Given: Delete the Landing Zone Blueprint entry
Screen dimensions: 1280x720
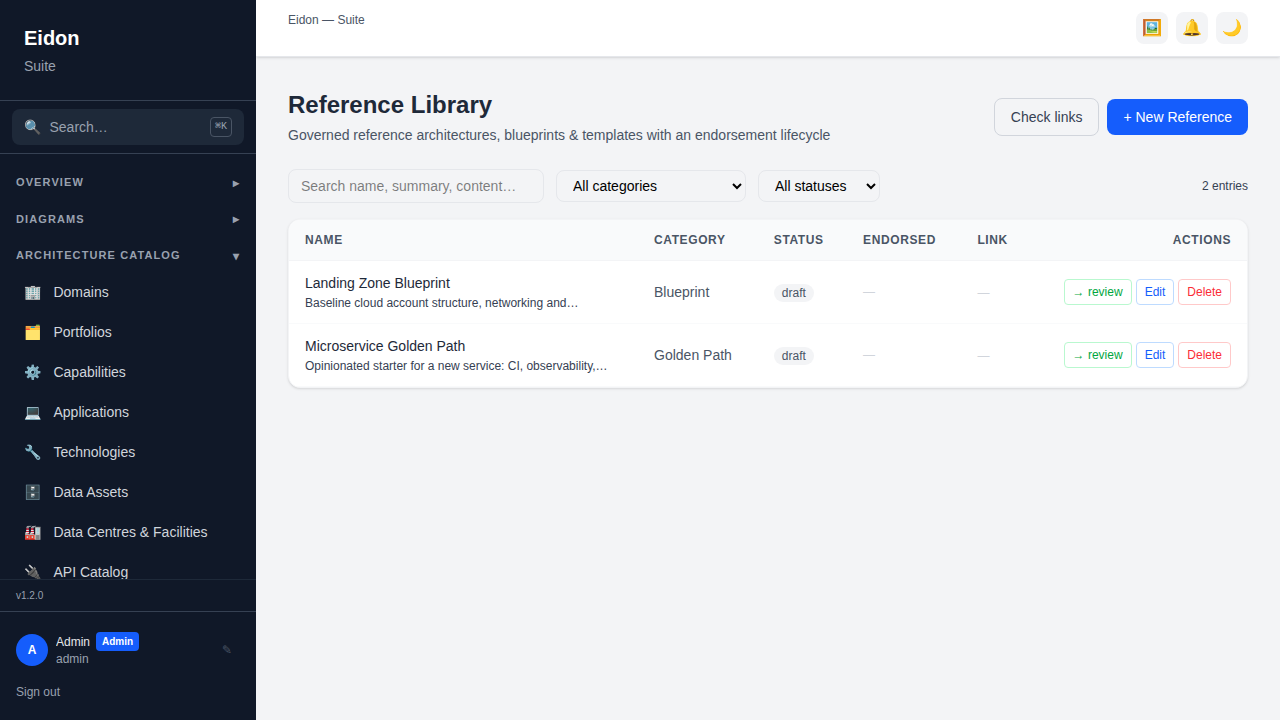Looking at the screenshot, I should tap(1204, 292).
